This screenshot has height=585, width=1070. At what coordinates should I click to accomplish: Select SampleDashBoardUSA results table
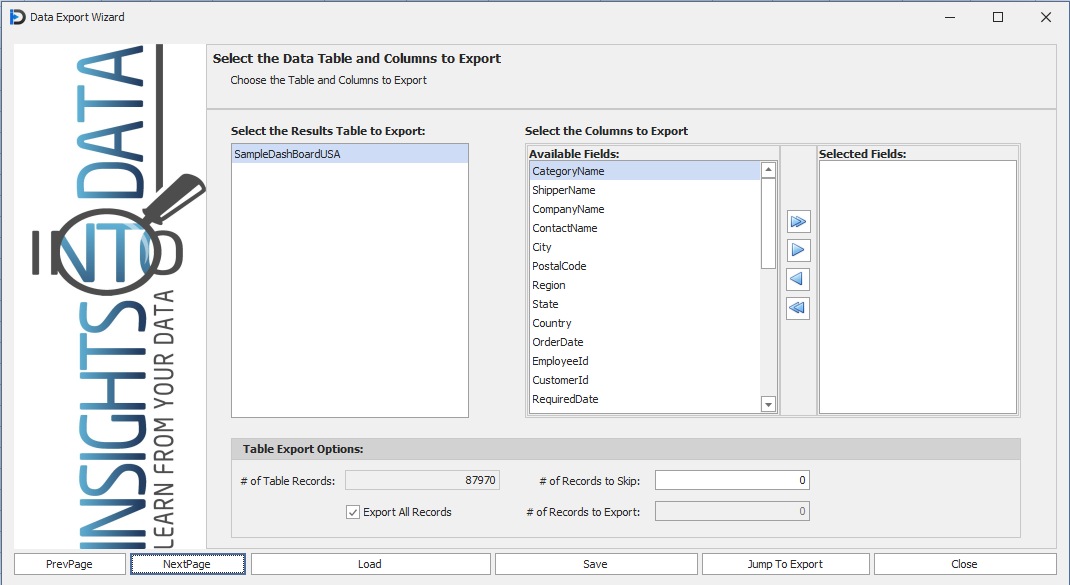click(x=287, y=154)
